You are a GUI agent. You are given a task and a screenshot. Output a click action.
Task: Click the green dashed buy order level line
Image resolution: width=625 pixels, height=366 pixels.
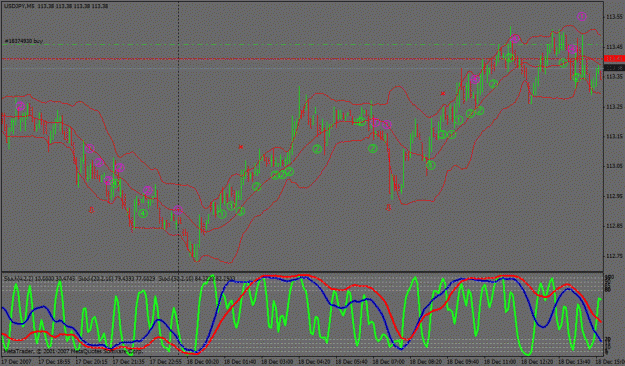point(303,45)
